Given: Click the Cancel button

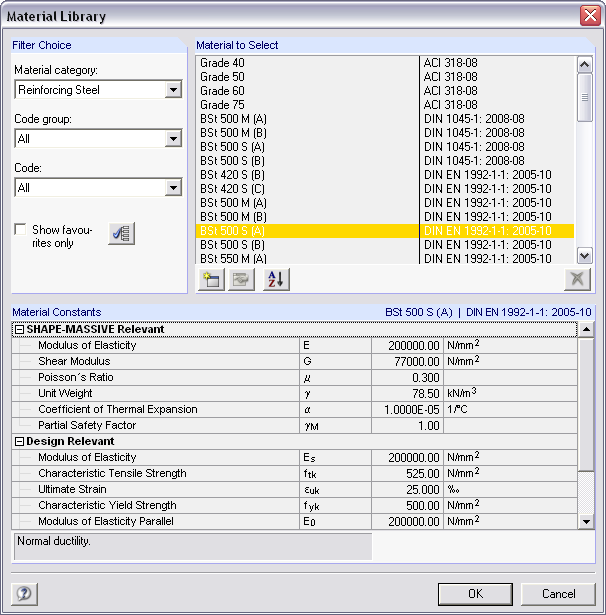Looking at the screenshot, I should click(558, 594).
